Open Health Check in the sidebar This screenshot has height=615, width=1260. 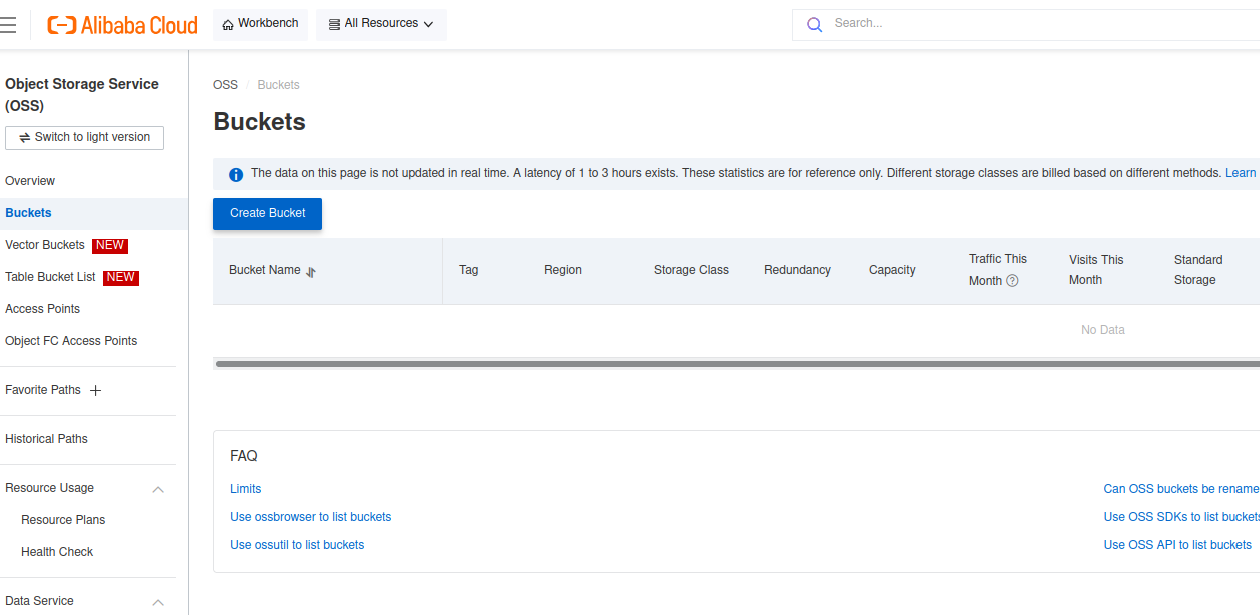(57, 552)
